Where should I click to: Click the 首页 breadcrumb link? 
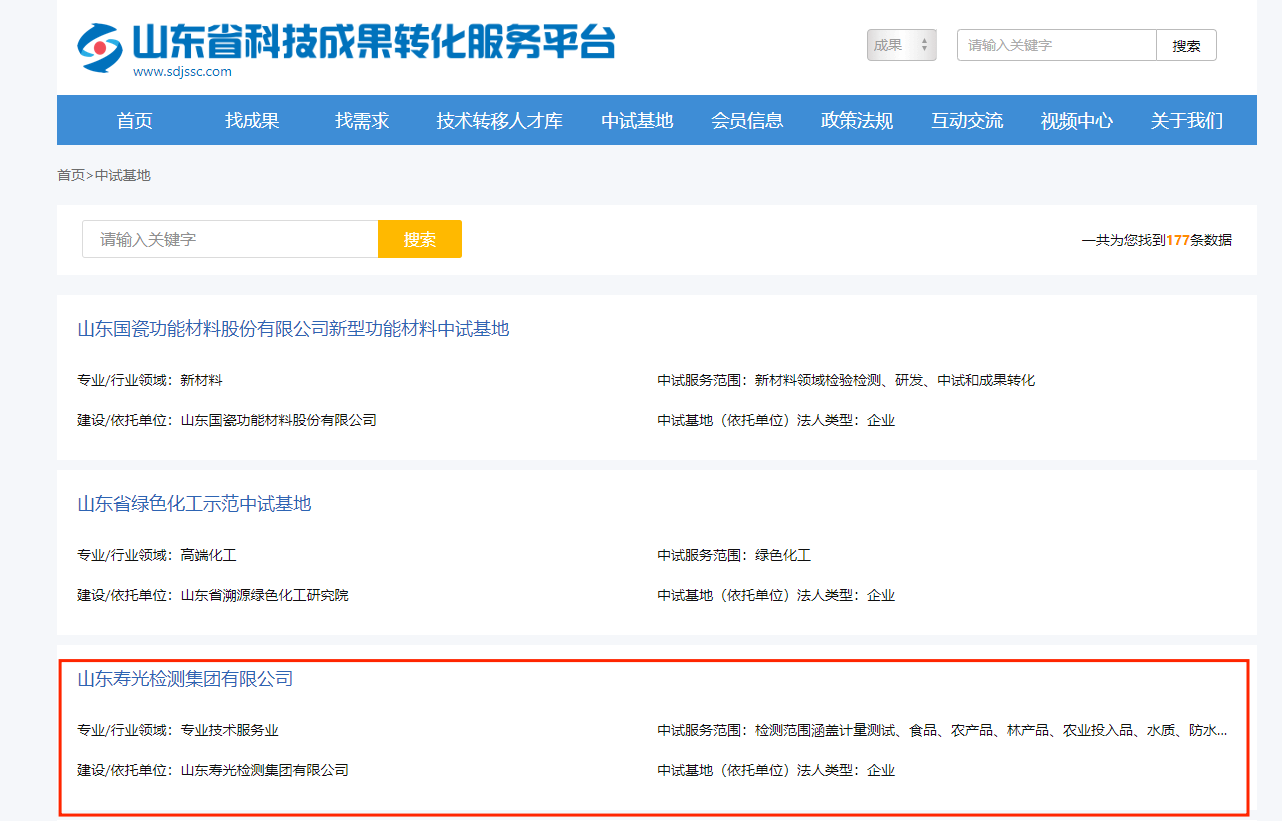(71, 175)
